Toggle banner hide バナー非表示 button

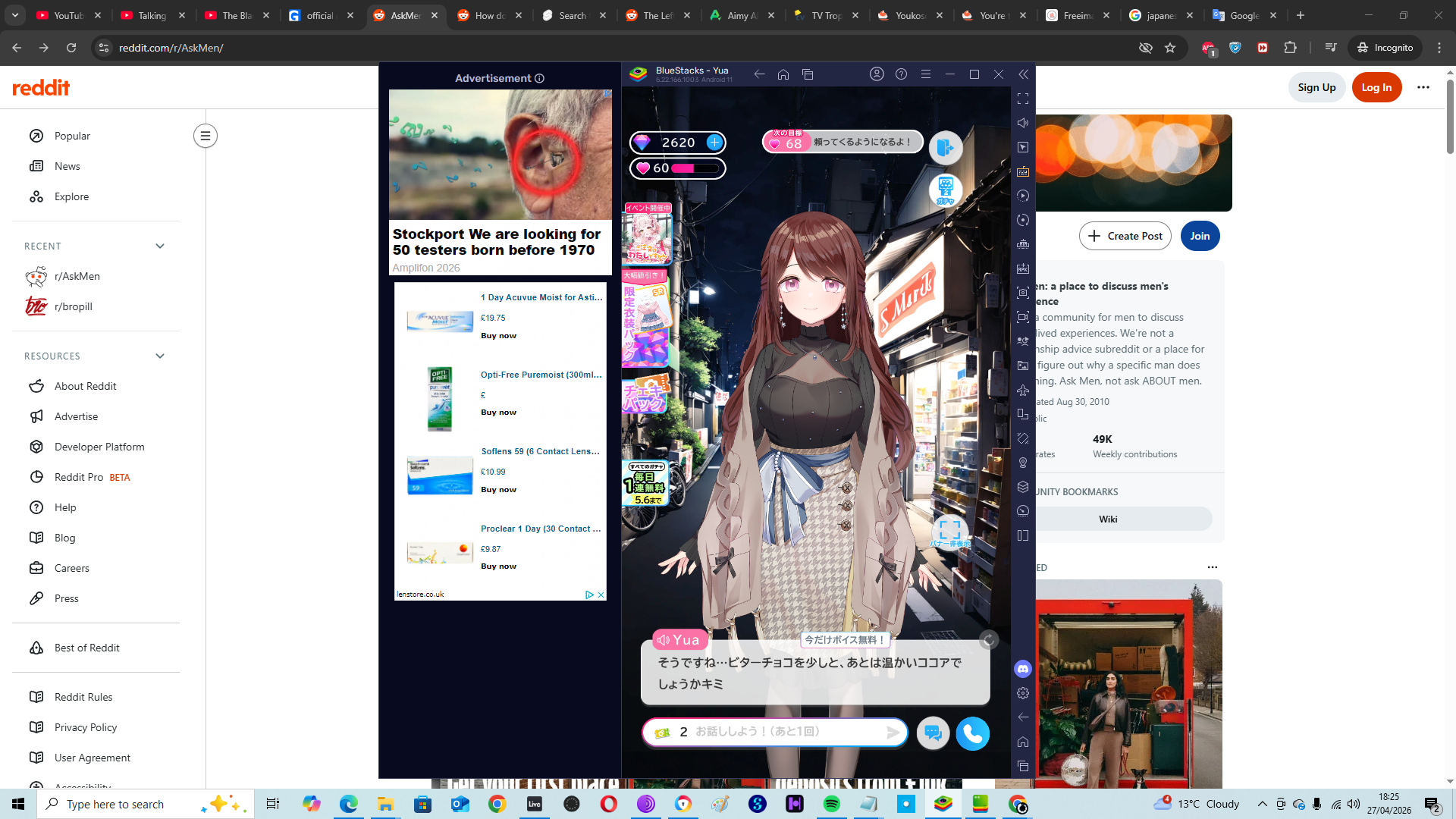(949, 532)
